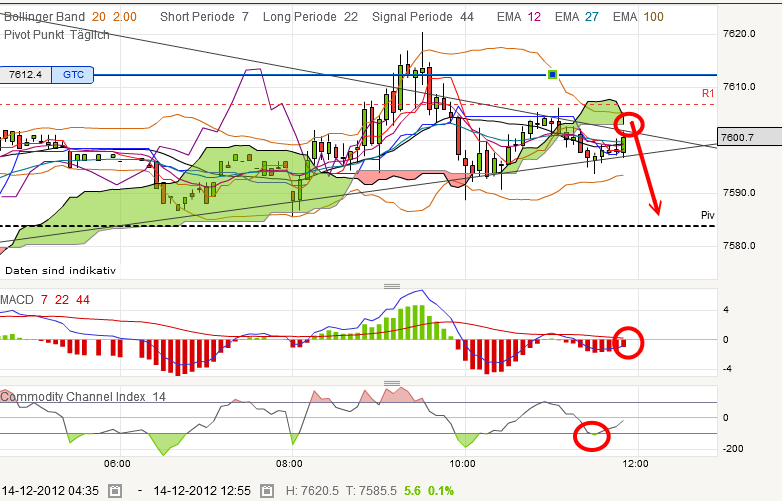Viewport: 782px width, 501px height.
Task: Click the Bollinger Band indicator label
Action: coord(45,17)
